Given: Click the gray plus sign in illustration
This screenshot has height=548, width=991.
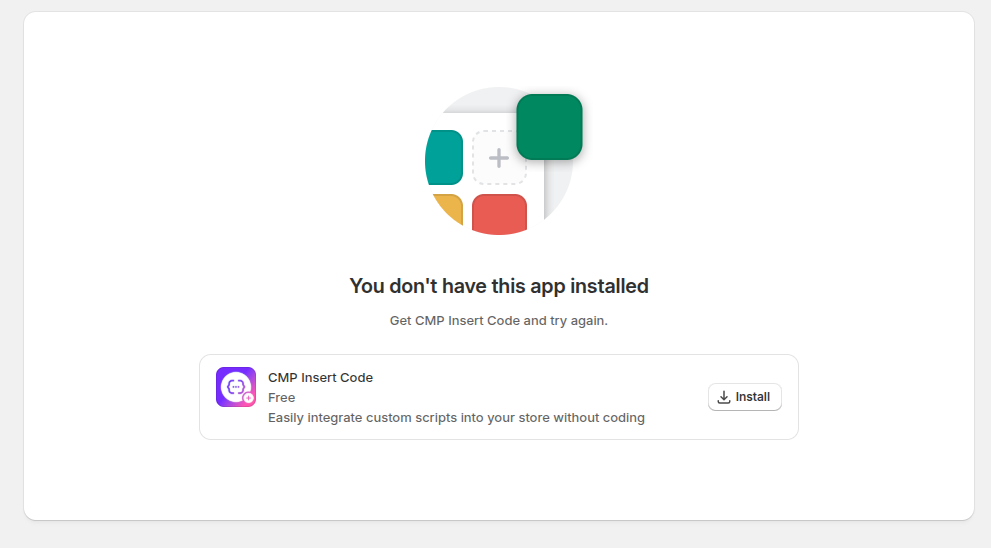Looking at the screenshot, I should (x=499, y=158).
